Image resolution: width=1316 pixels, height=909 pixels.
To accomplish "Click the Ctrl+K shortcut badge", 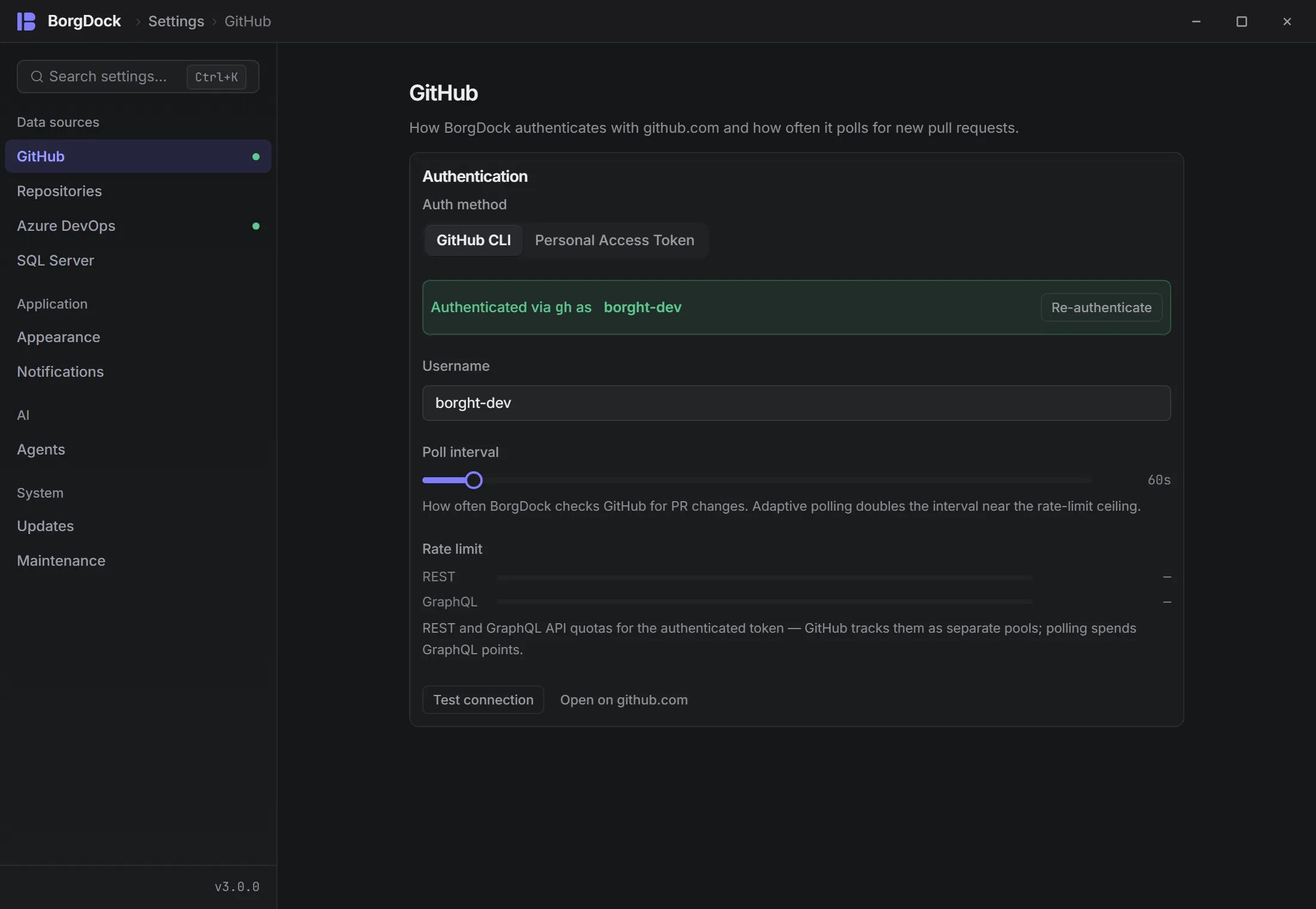I will 217,77.
